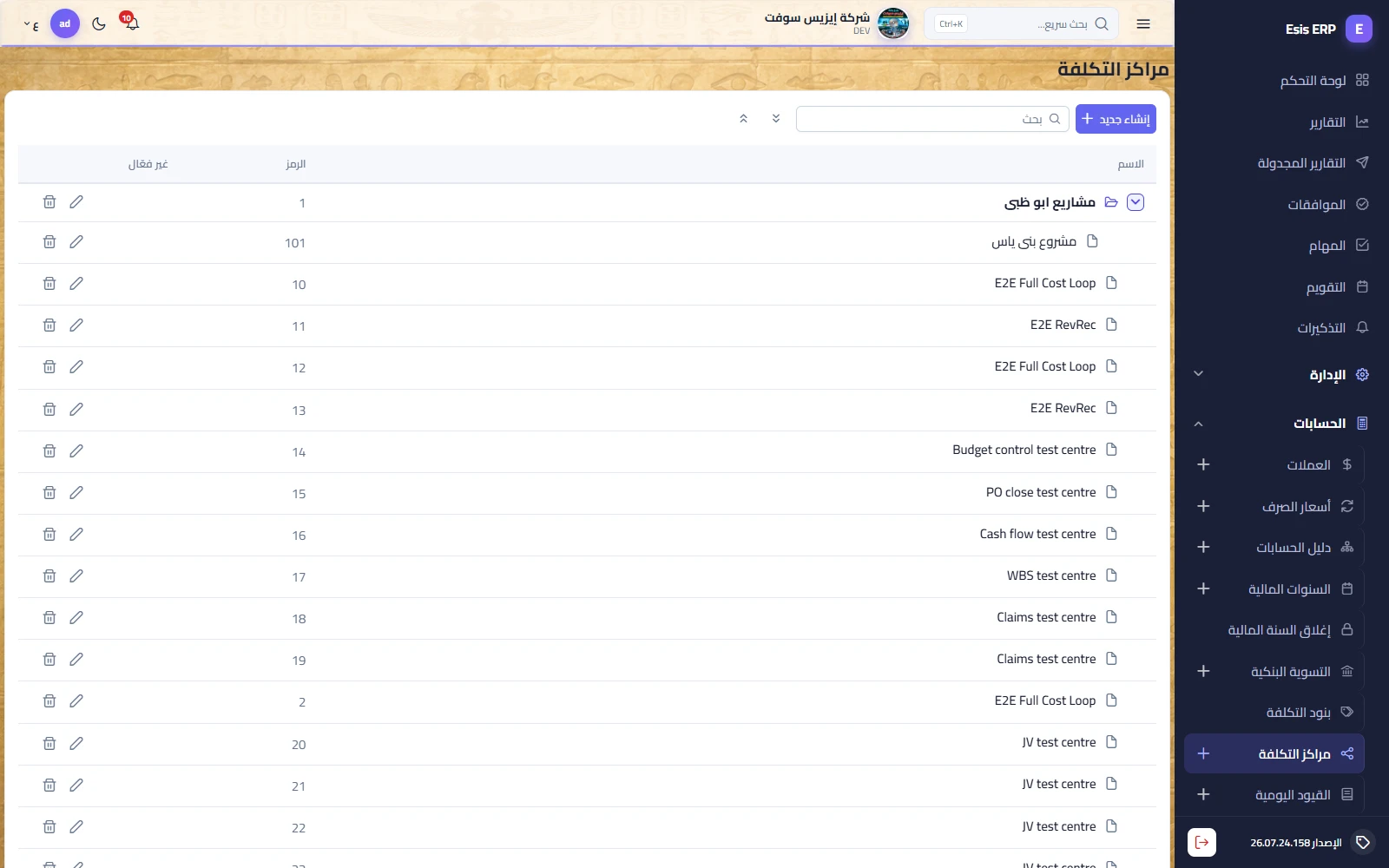Image resolution: width=1389 pixels, height=868 pixels.
Task: Click the الاسم column header
Action: [x=1130, y=164]
